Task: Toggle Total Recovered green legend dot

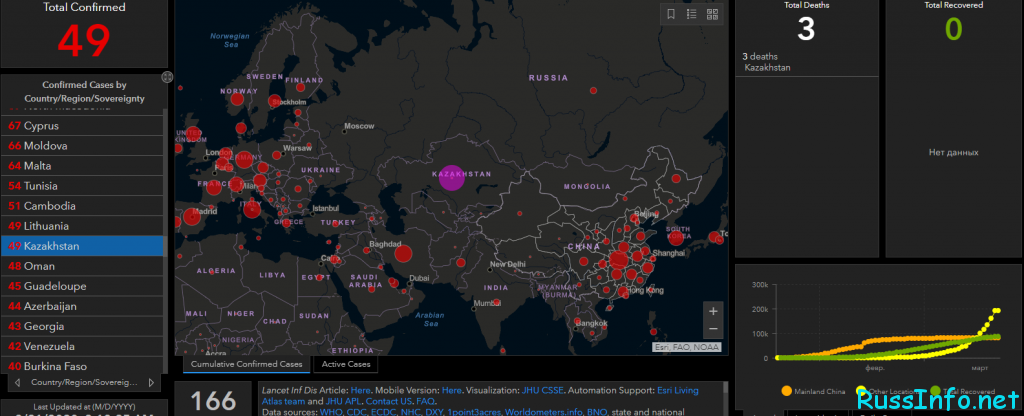Action: (x=935, y=391)
